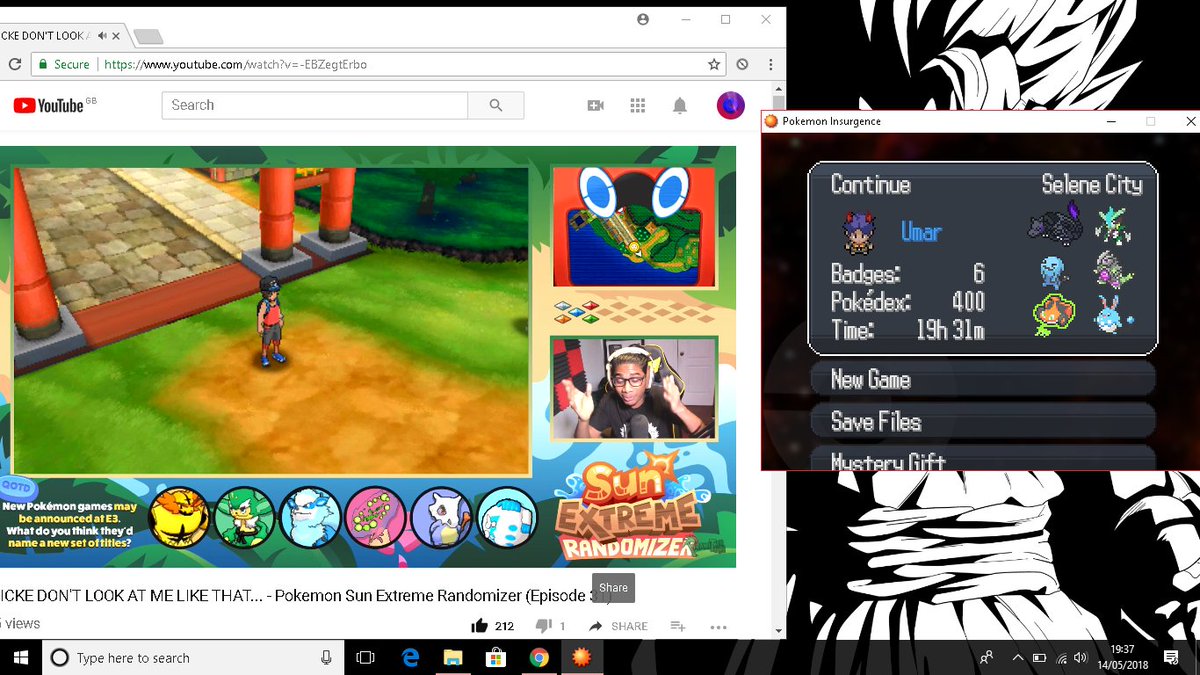1200x675 pixels.
Task: Show hidden system tray icons
Action: point(1018,657)
